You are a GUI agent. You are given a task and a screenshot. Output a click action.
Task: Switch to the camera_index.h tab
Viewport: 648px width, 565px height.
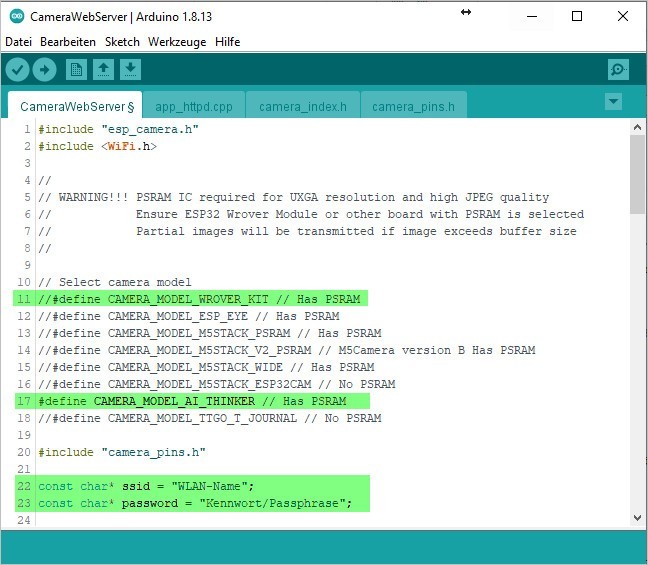point(302,106)
